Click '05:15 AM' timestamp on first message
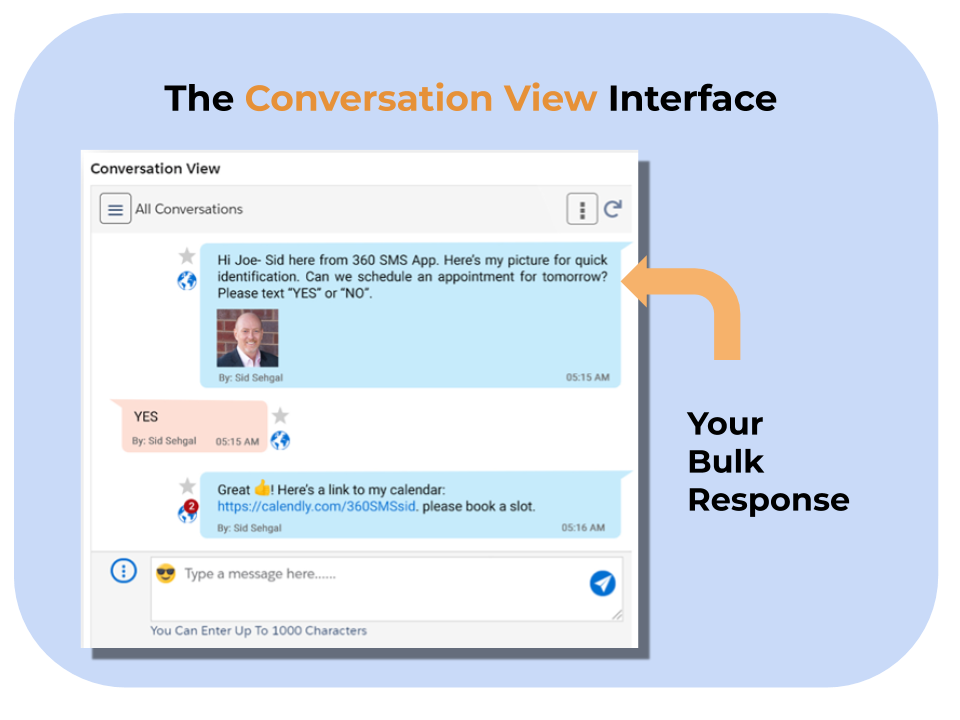The image size is (960, 720). (588, 378)
